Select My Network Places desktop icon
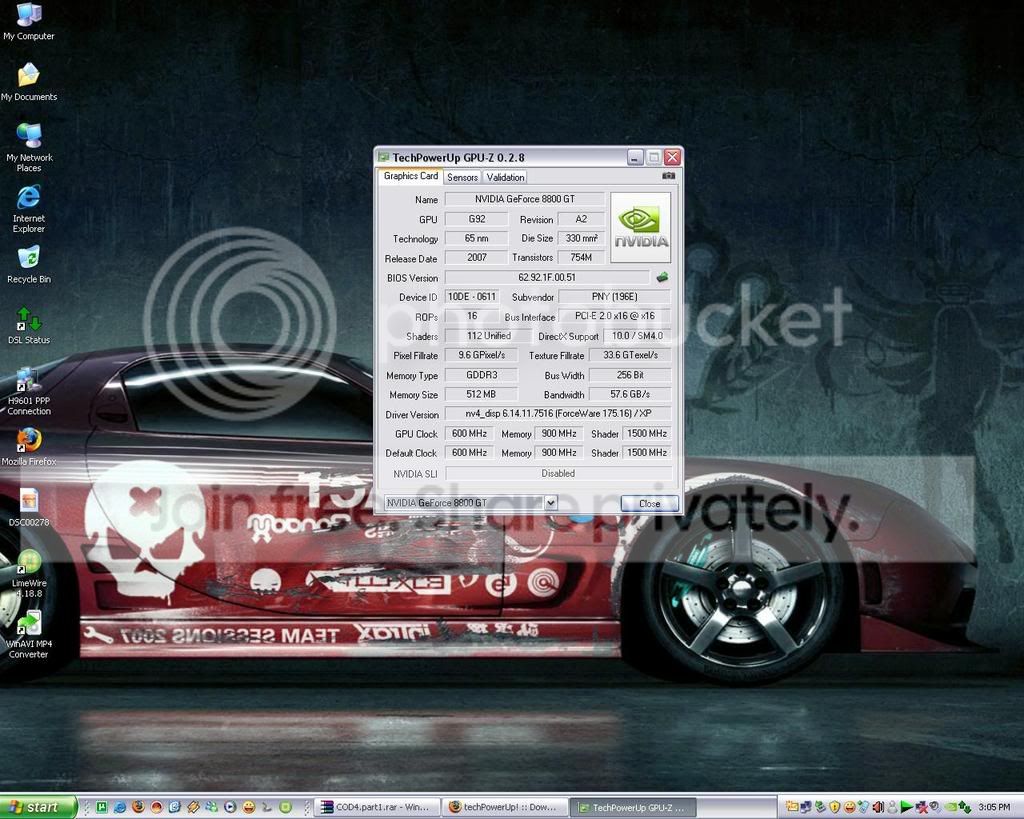 29,148
